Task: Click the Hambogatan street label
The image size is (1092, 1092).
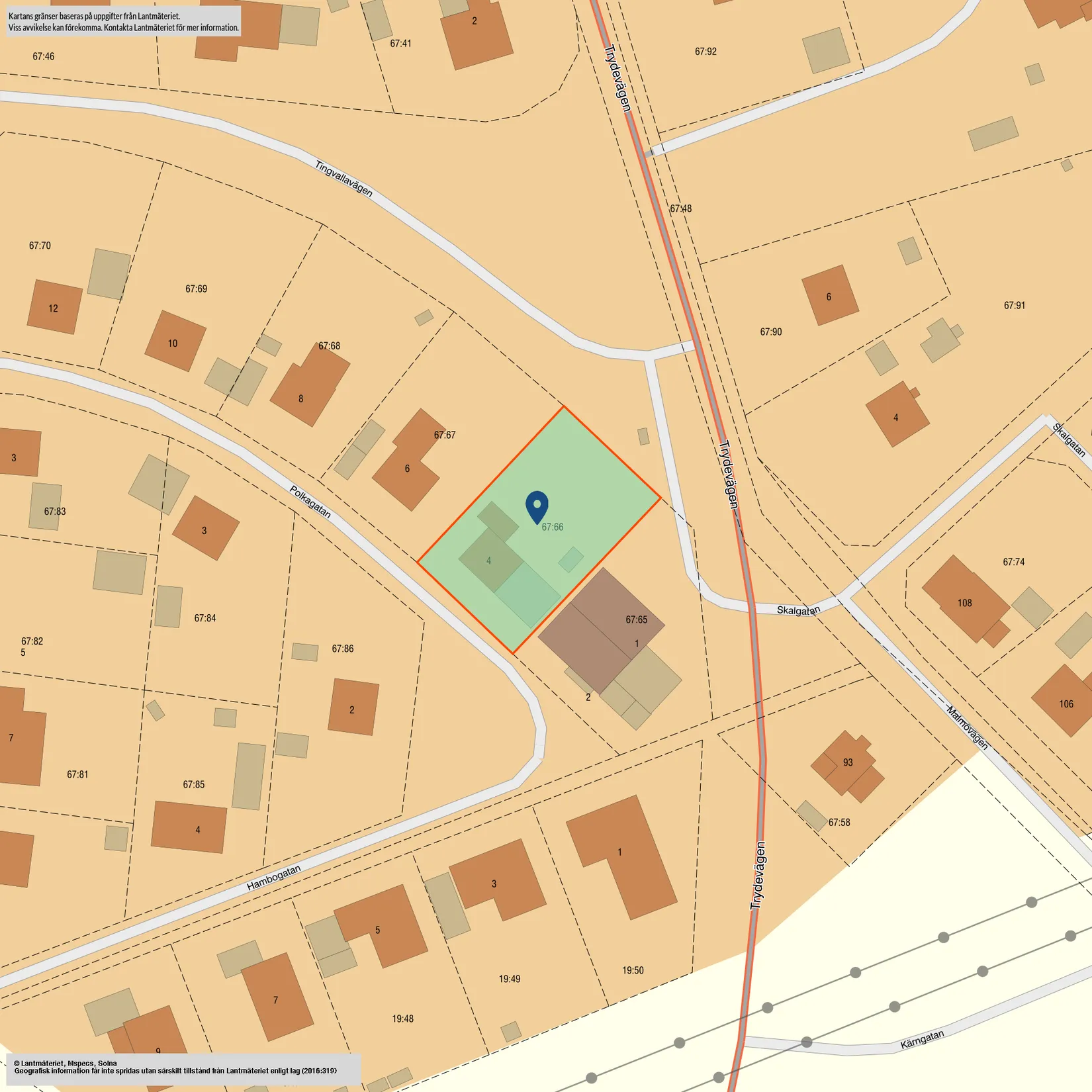Action: coord(273,878)
